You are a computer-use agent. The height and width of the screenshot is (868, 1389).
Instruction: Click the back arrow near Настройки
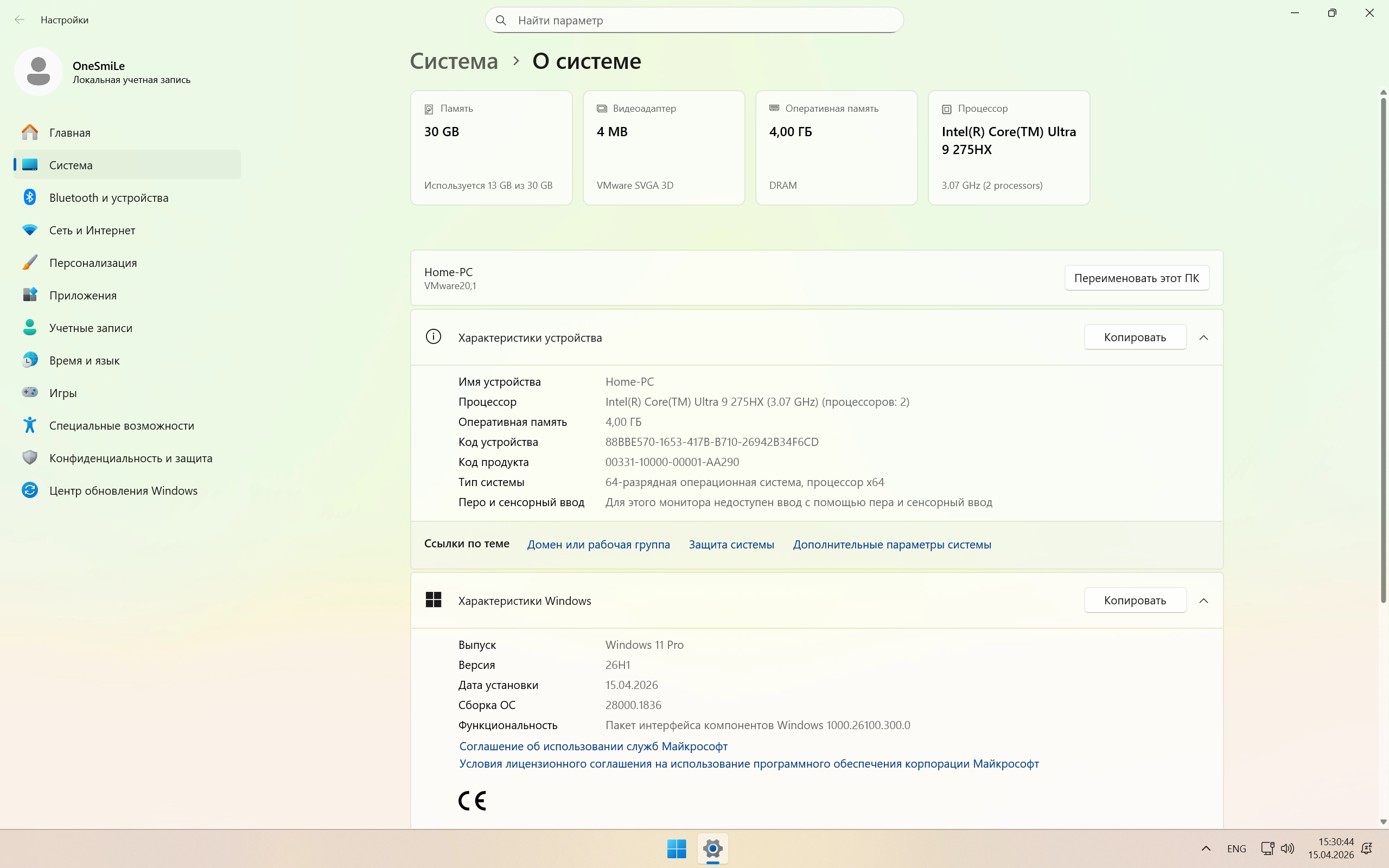20,20
